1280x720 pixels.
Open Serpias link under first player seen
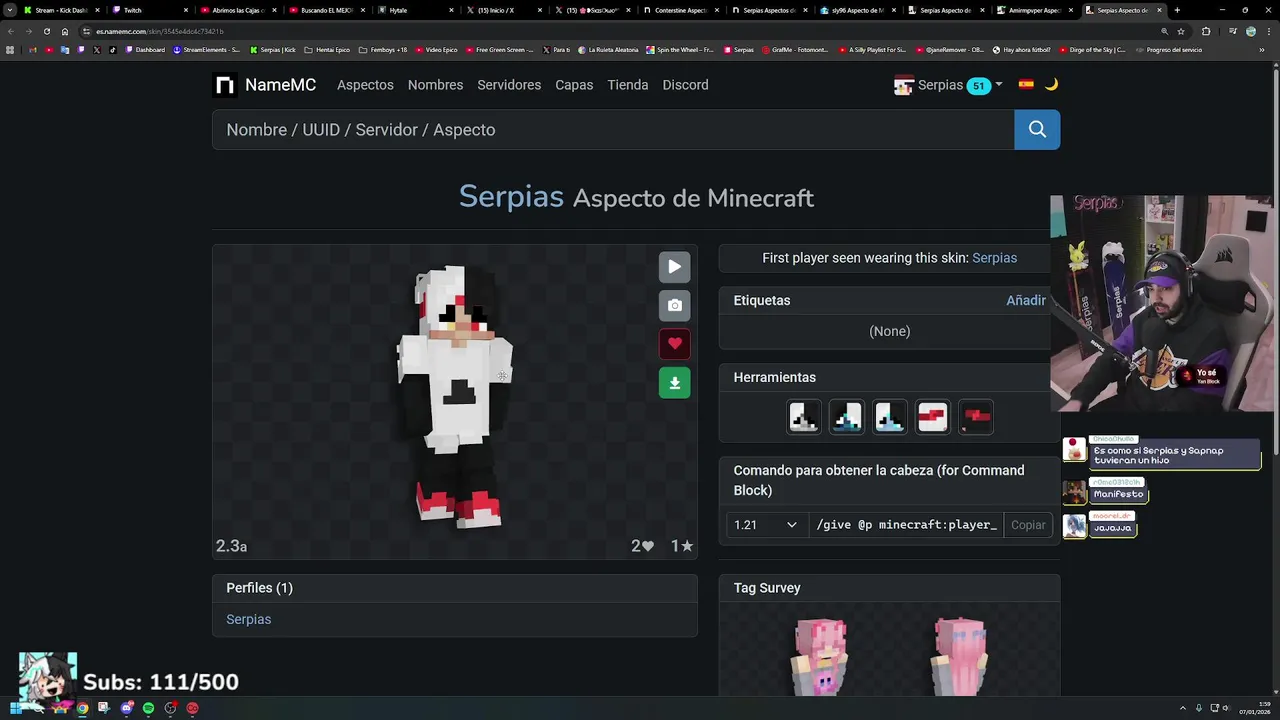(994, 258)
